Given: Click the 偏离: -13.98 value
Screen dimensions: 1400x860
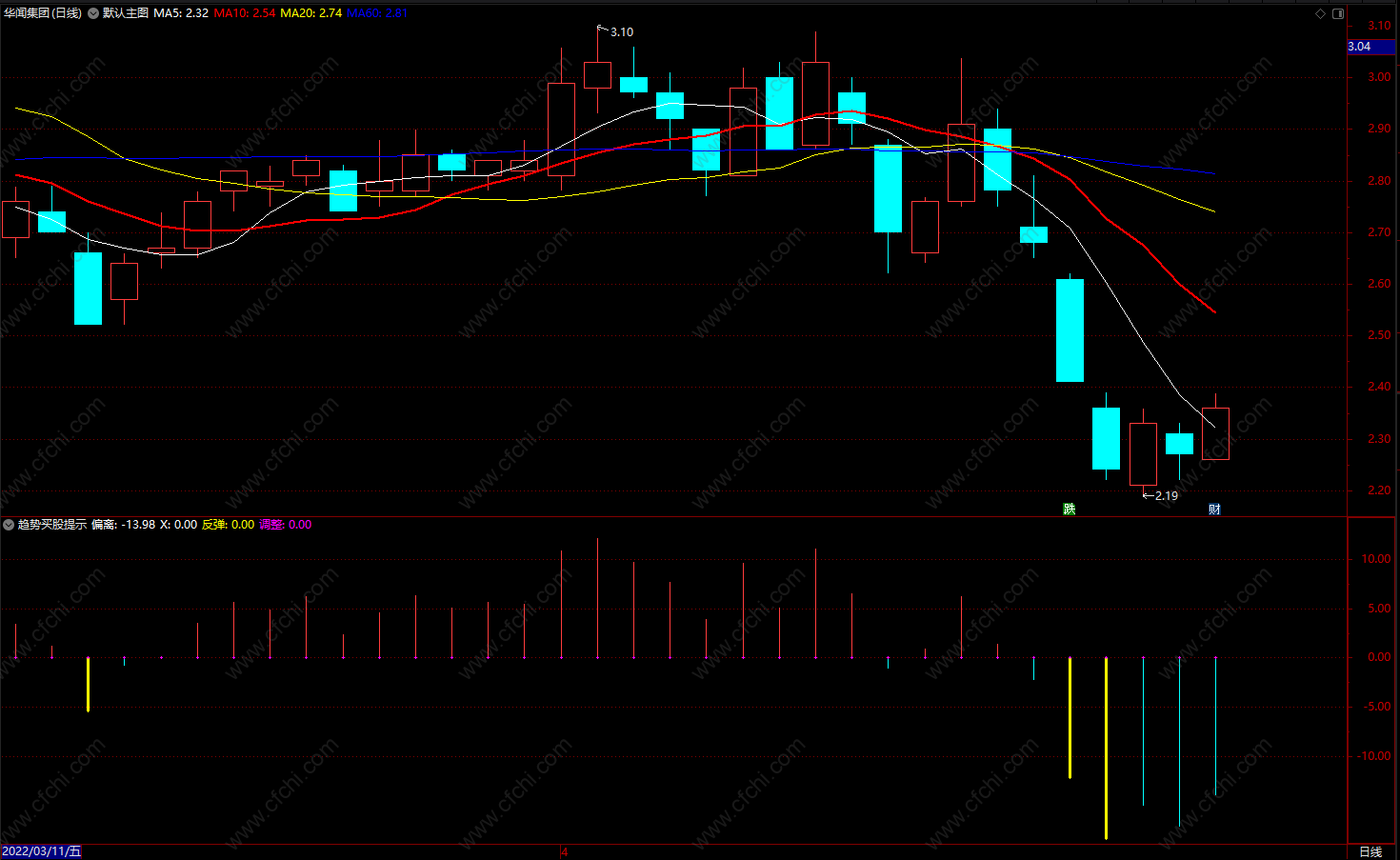Looking at the screenshot, I should click(x=124, y=525).
